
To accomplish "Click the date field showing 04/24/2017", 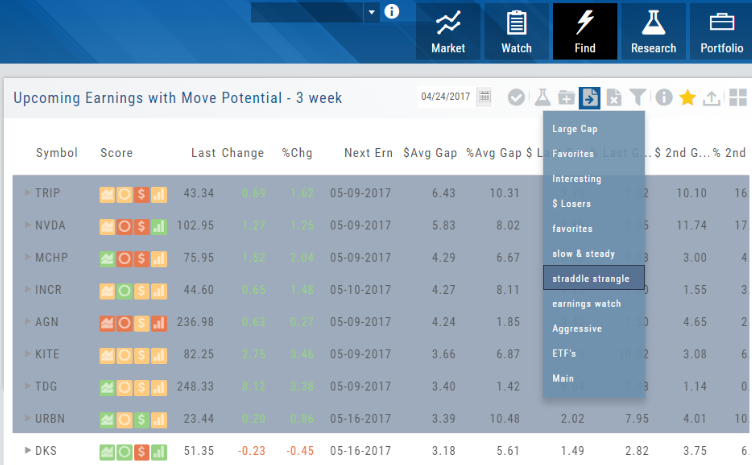I will (x=447, y=97).
